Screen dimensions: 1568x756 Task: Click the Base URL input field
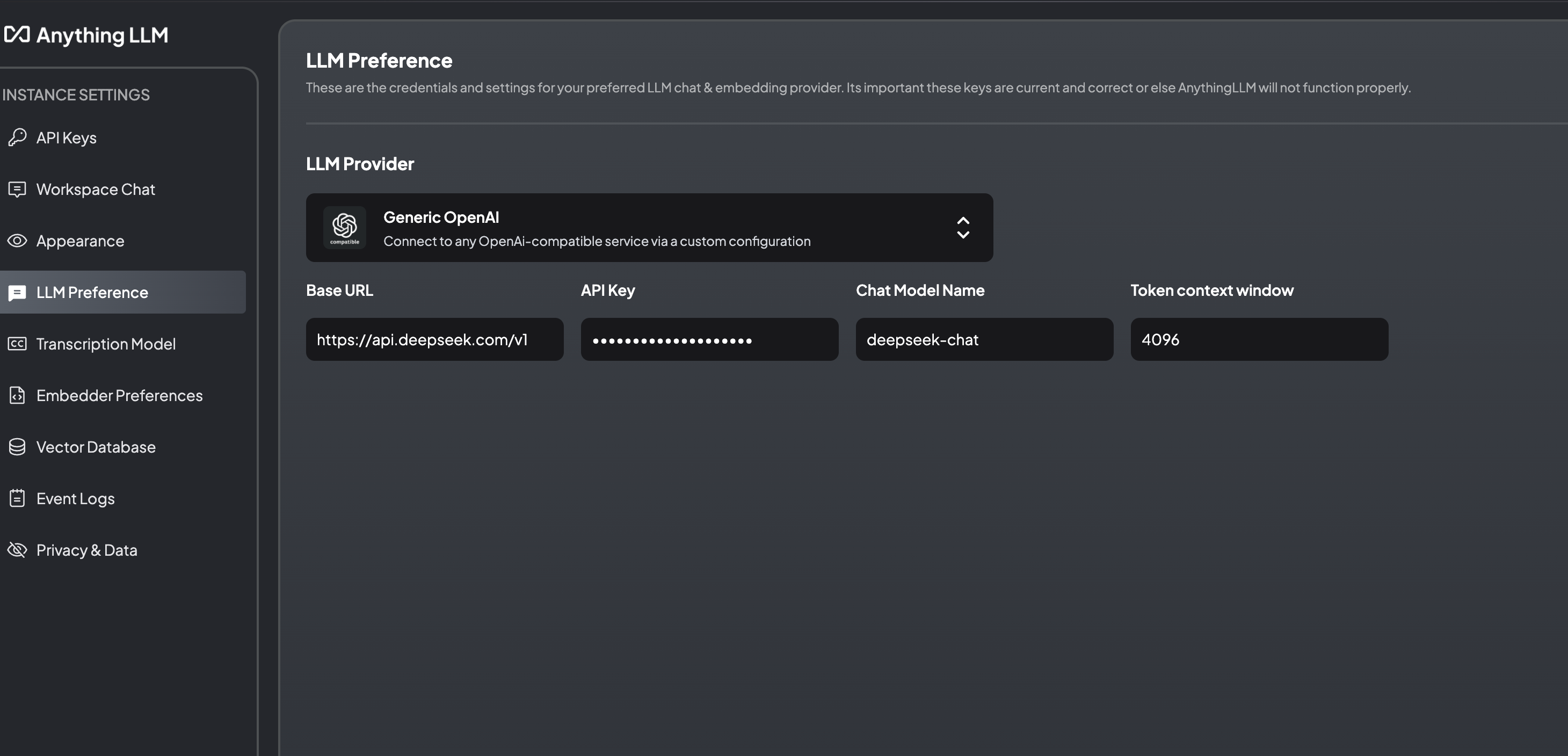click(x=434, y=340)
